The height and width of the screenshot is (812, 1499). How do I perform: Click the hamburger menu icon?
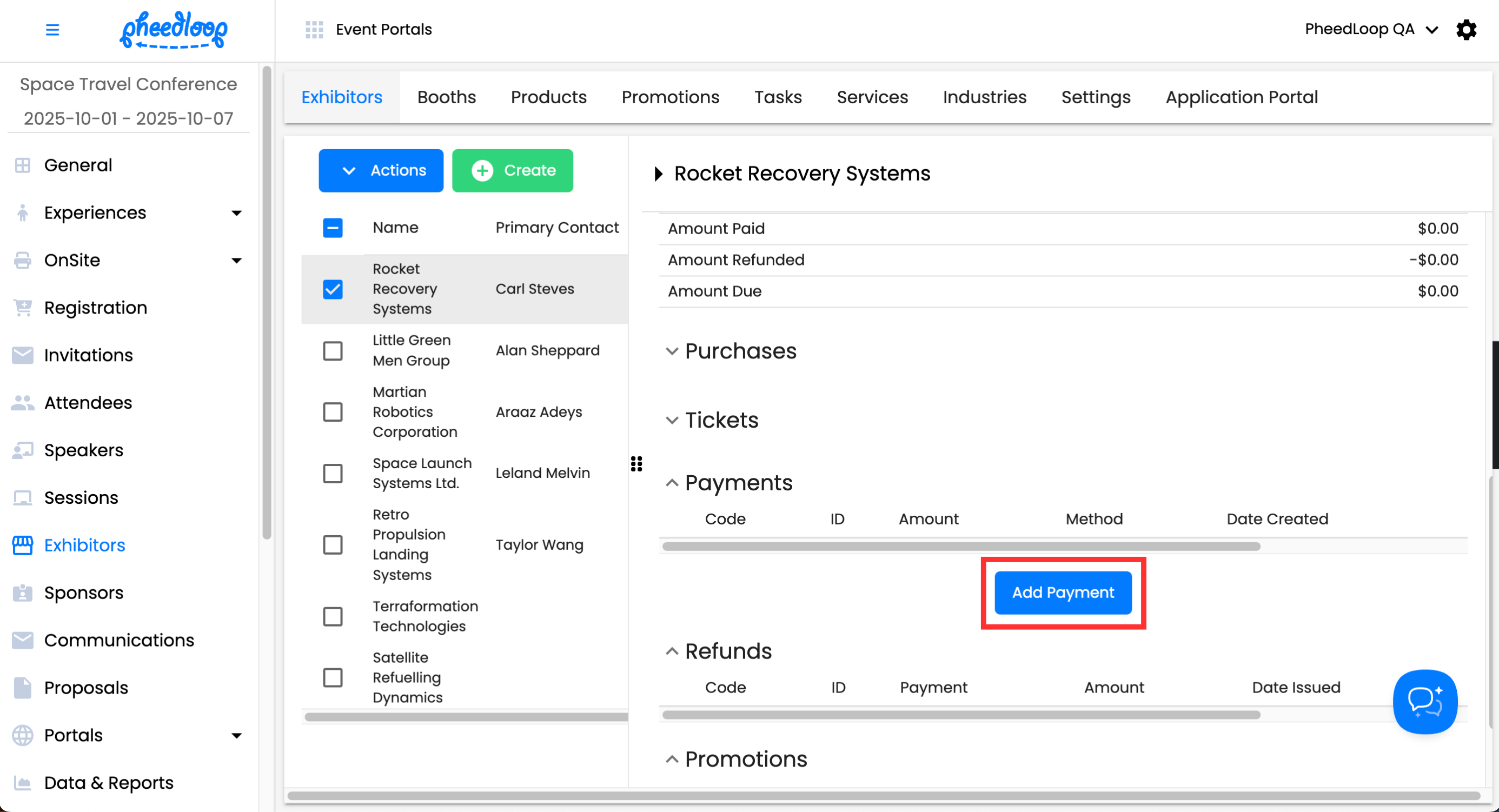52,30
